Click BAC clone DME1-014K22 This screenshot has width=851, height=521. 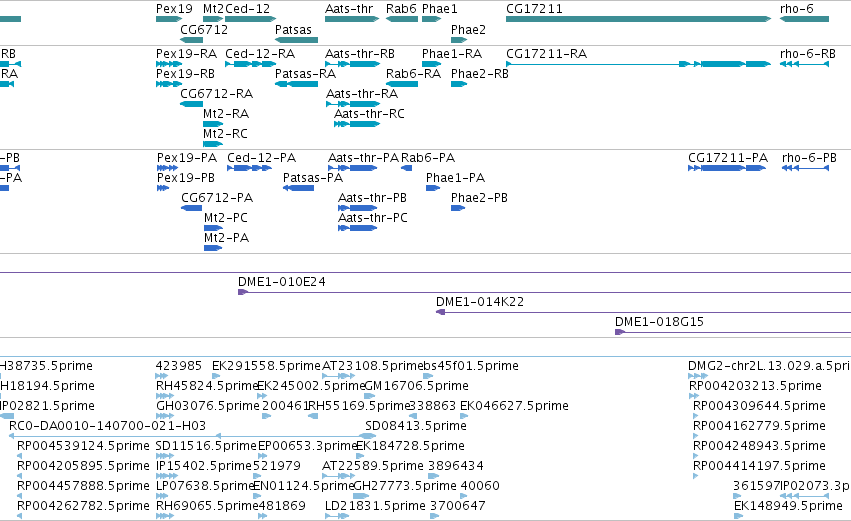point(480,302)
